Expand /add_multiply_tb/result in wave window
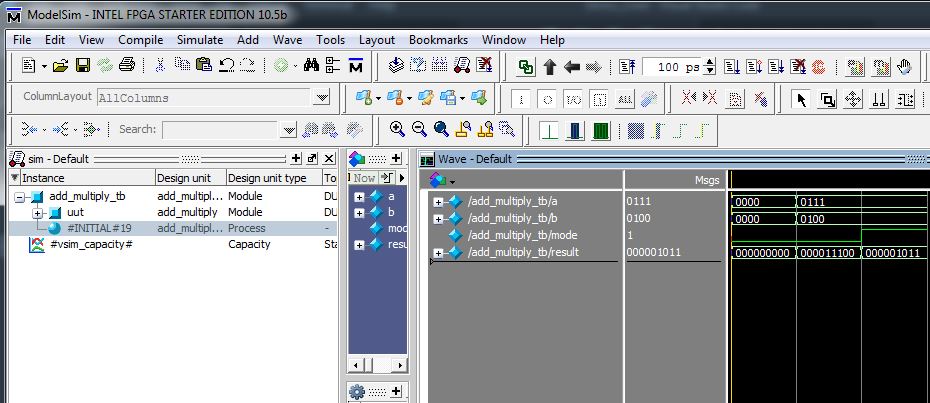The image size is (930, 403). tap(438, 253)
